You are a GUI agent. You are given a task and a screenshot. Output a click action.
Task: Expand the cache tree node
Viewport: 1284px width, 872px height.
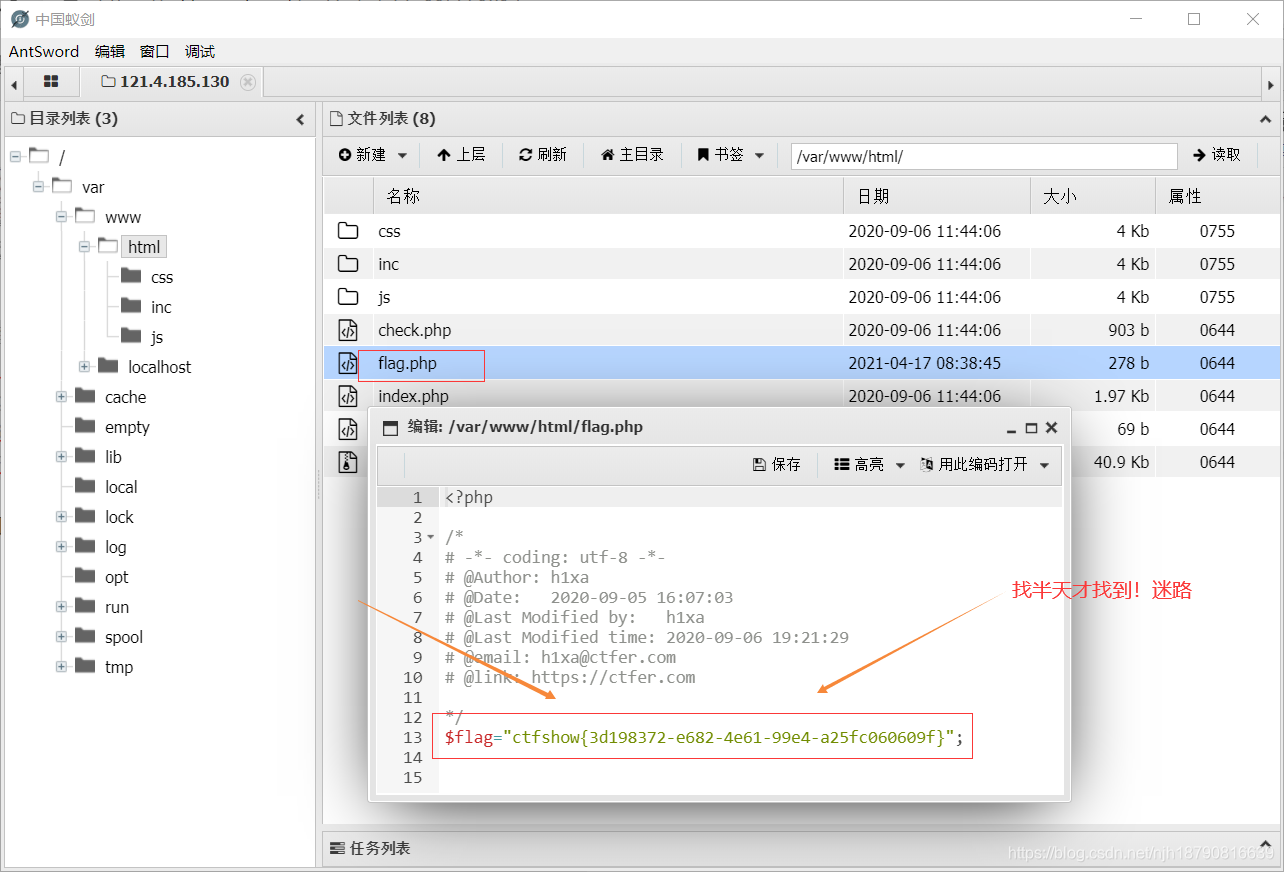pyautogui.click(x=61, y=397)
